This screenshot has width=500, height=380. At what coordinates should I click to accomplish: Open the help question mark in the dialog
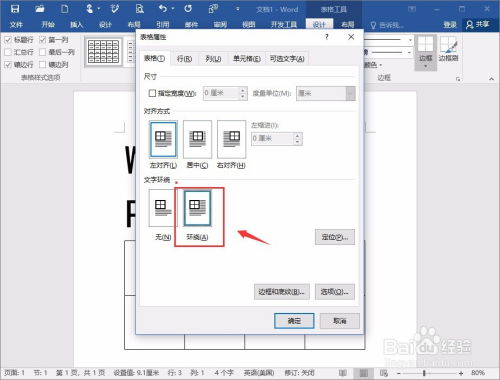[x=327, y=37]
